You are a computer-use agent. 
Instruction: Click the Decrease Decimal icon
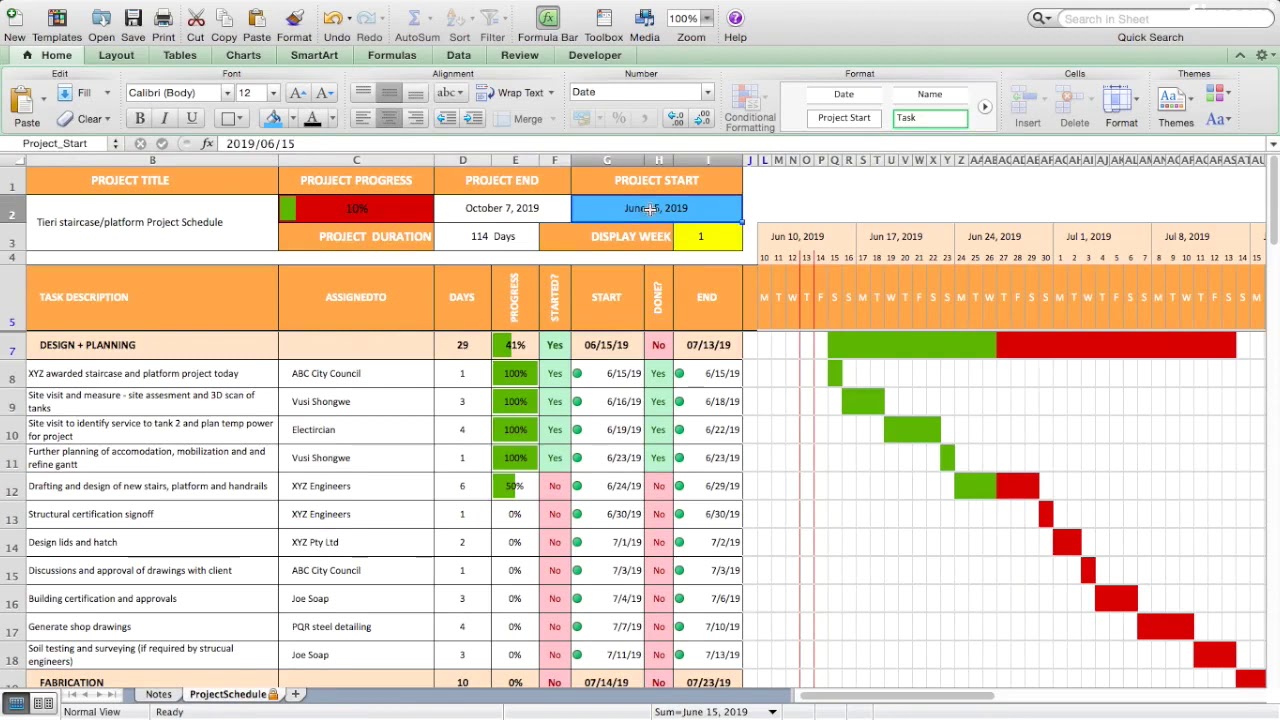[701, 118]
